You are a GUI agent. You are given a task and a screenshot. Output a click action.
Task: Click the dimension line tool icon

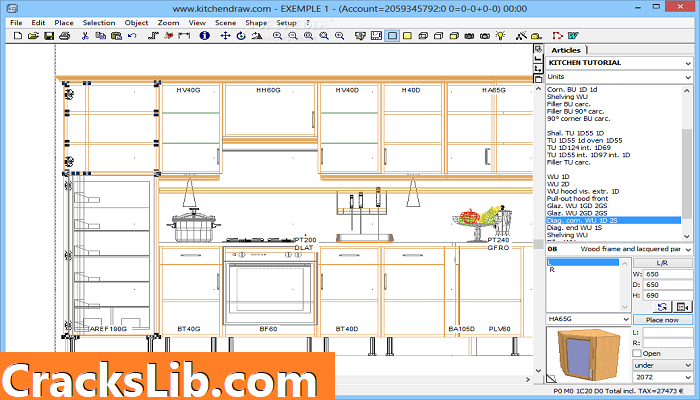click(184, 36)
